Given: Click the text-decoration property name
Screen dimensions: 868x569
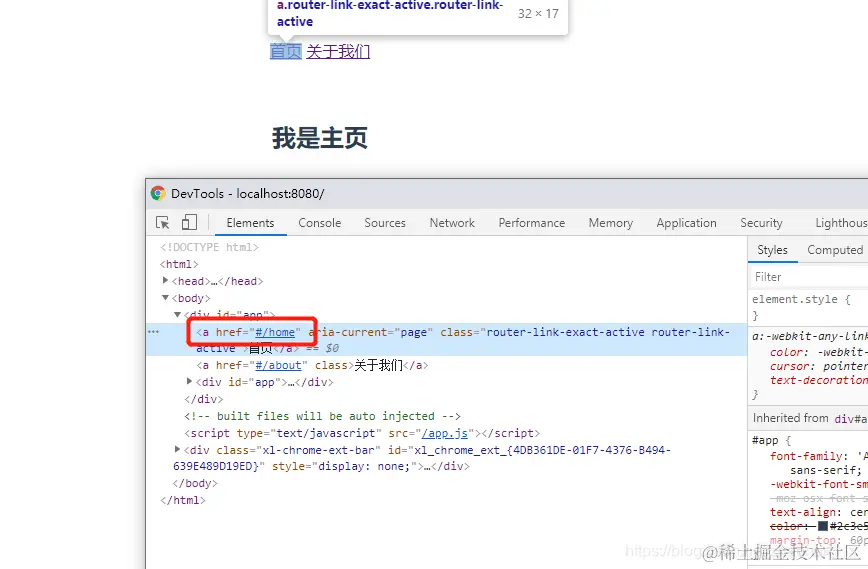Looking at the screenshot, I should [819, 380].
